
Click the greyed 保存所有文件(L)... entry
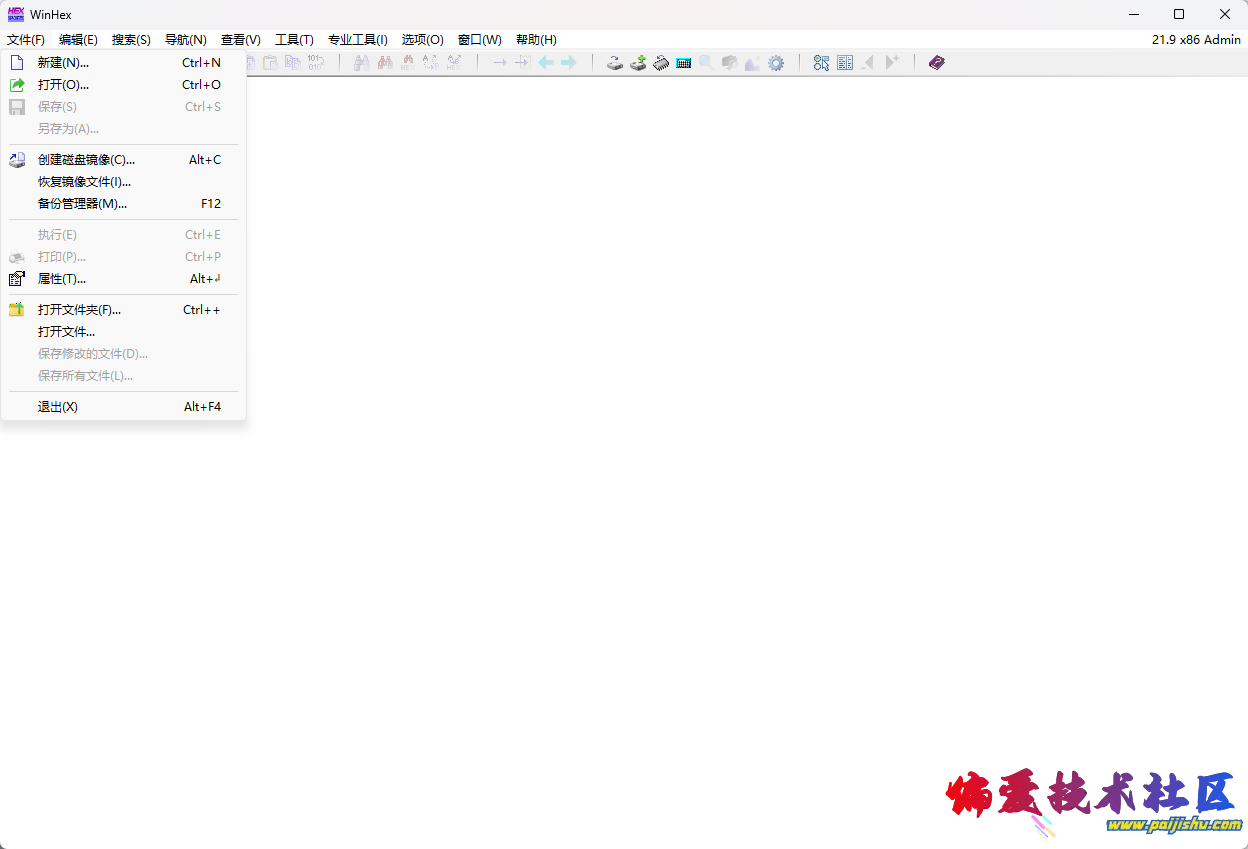(123, 375)
